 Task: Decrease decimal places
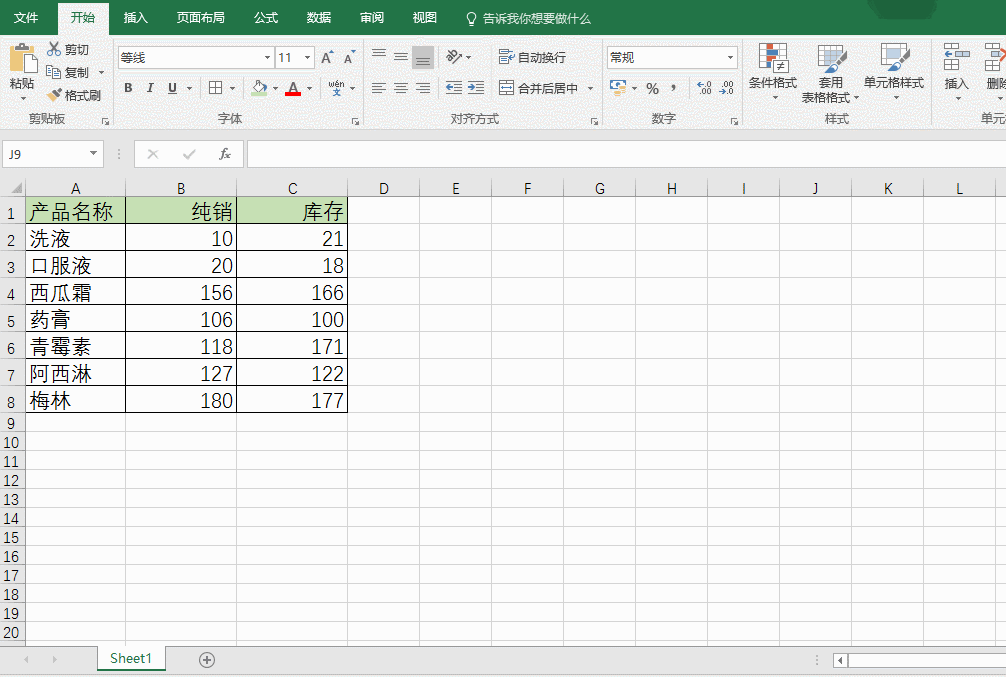[x=727, y=88]
